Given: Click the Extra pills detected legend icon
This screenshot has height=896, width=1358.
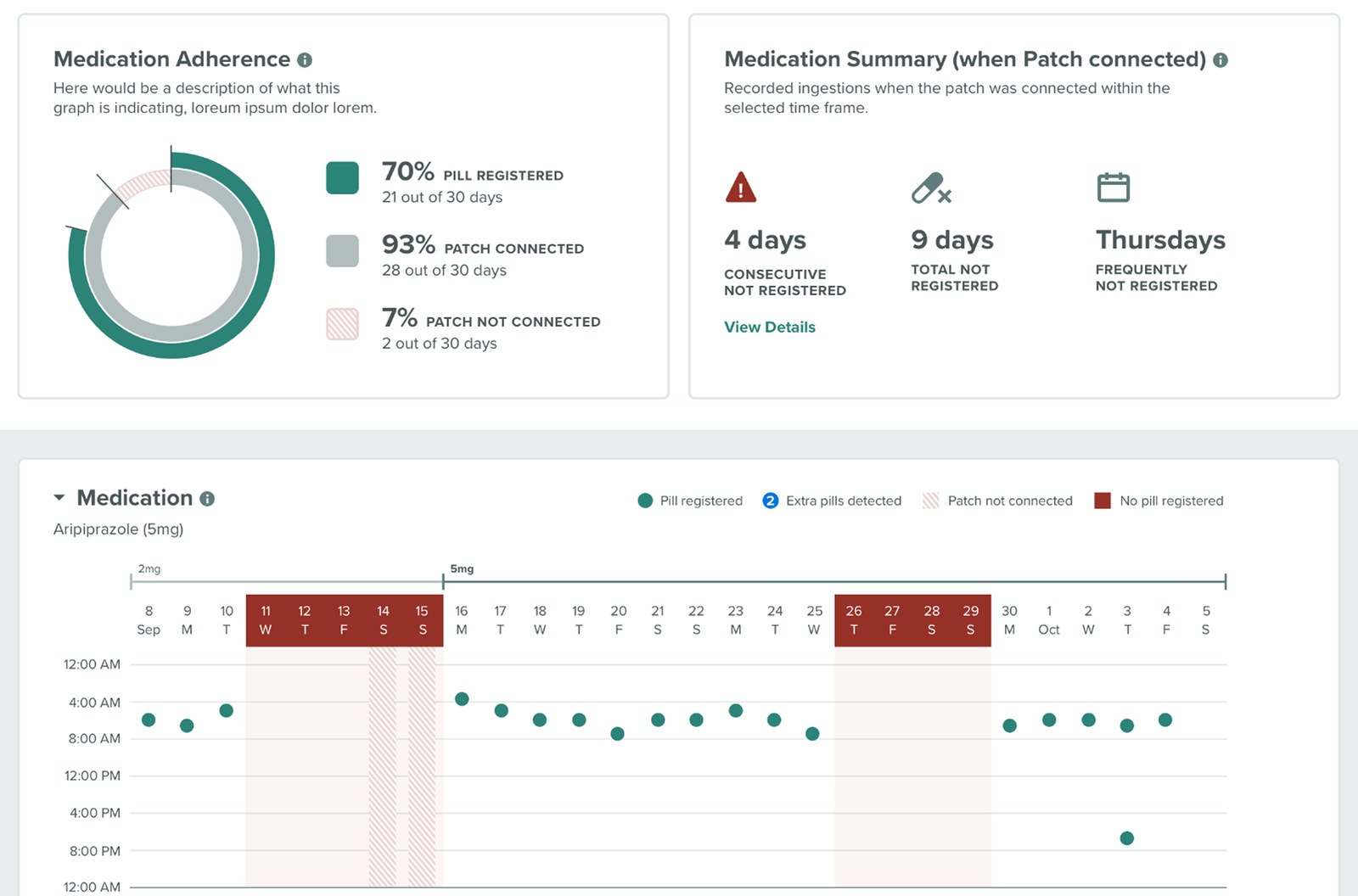Looking at the screenshot, I should [x=771, y=501].
